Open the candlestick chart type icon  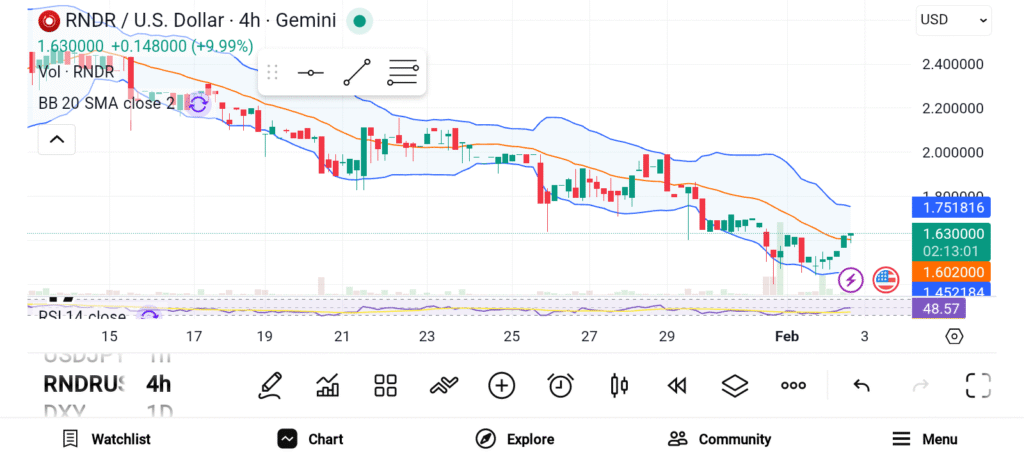(x=618, y=385)
